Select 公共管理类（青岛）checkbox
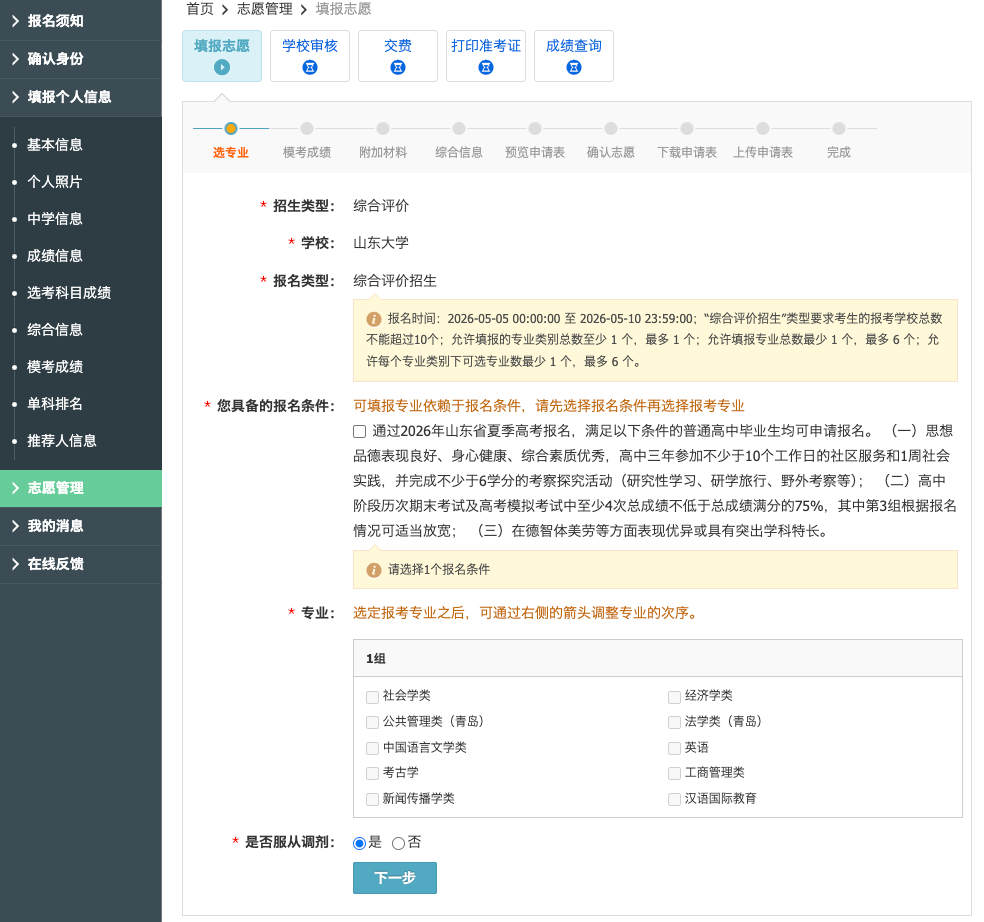984x922 pixels. (x=372, y=722)
